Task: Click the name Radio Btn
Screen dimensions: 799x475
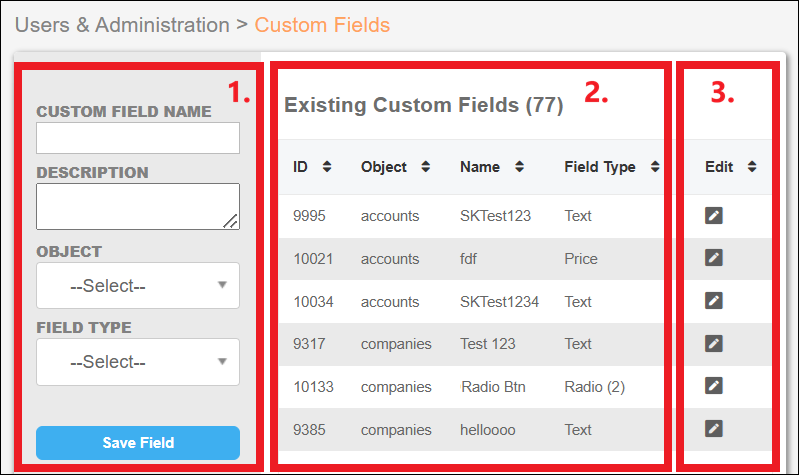Action: pyautogui.click(x=493, y=387)
